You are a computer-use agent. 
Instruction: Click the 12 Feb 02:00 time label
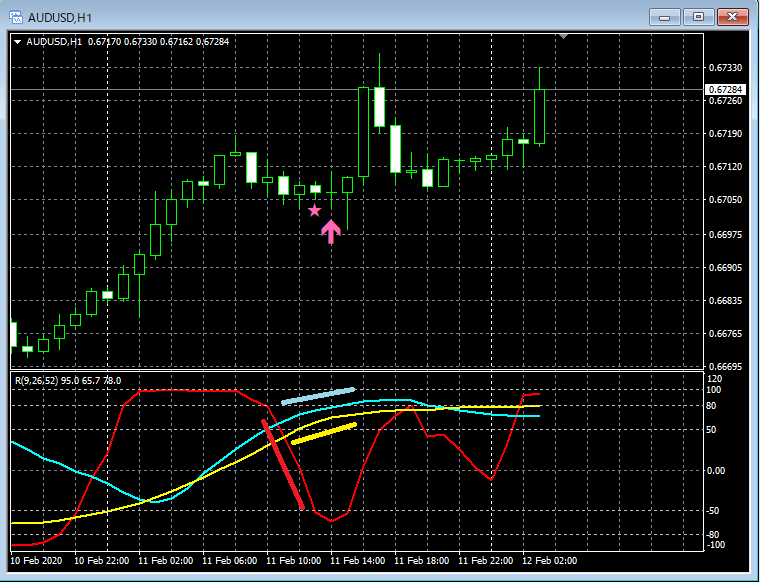(x=549, y=561)
